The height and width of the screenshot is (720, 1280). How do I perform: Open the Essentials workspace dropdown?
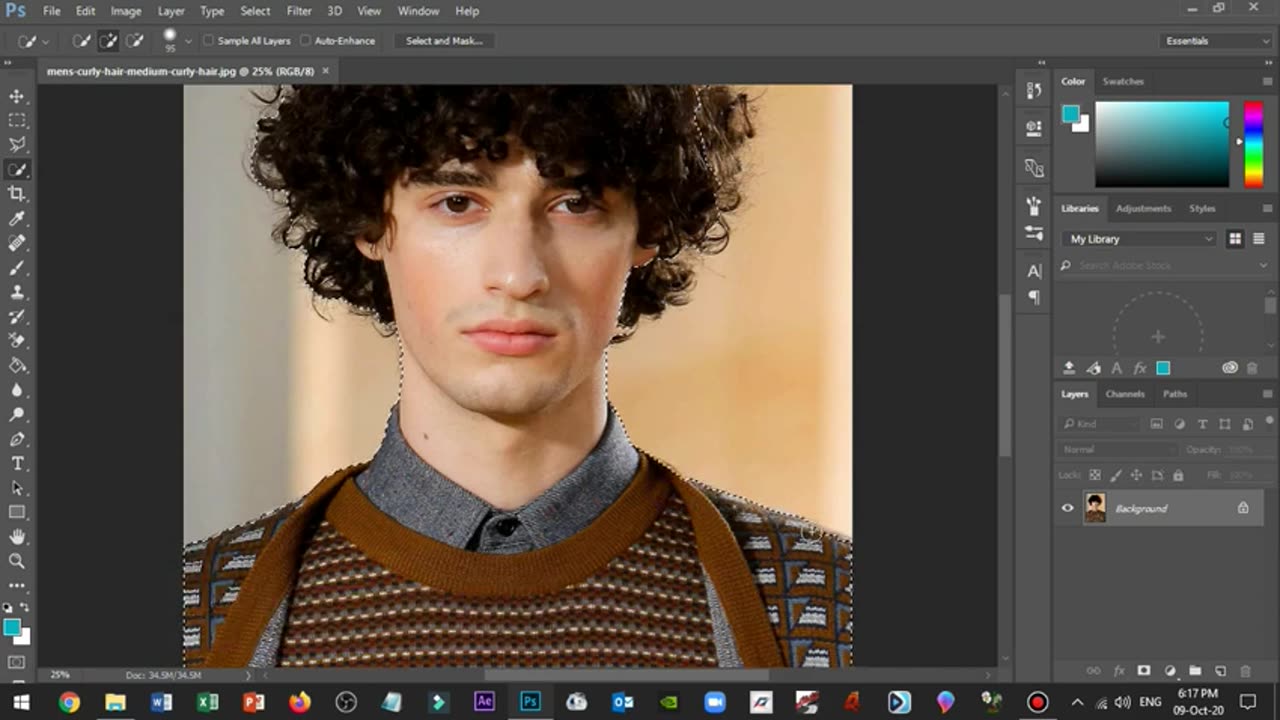(x=1217, y=41)
